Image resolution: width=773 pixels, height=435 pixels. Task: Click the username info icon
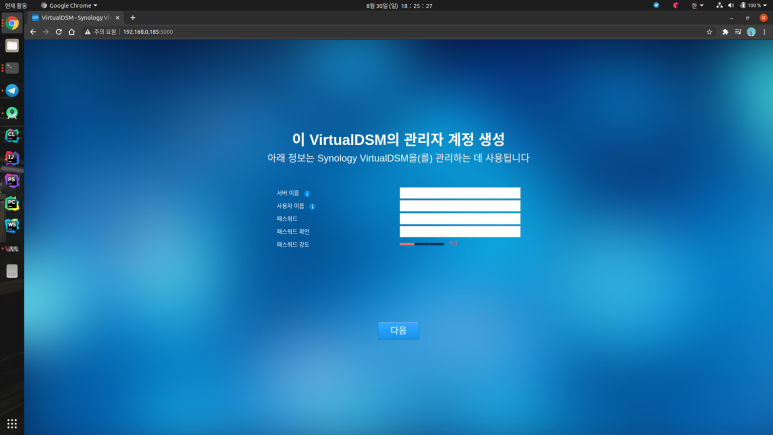coord(312,207)
